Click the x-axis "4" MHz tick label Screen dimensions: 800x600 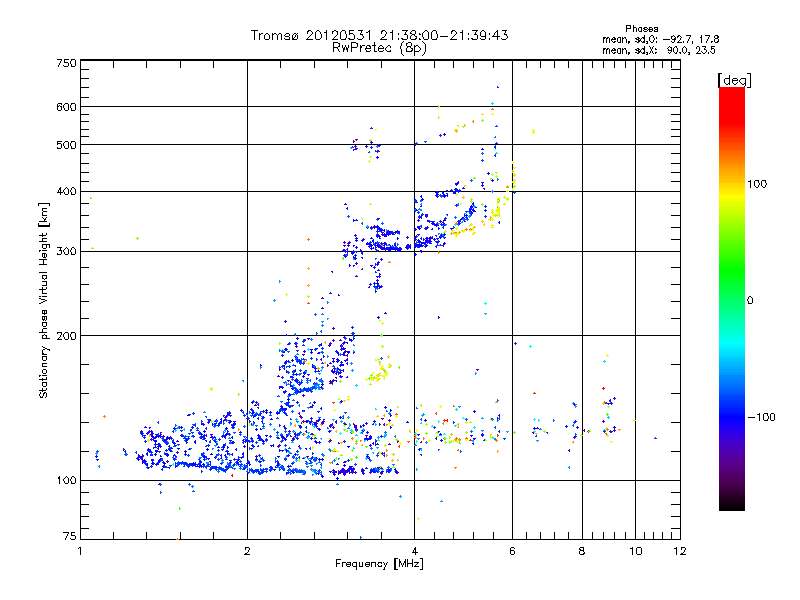tap(415, 552)
